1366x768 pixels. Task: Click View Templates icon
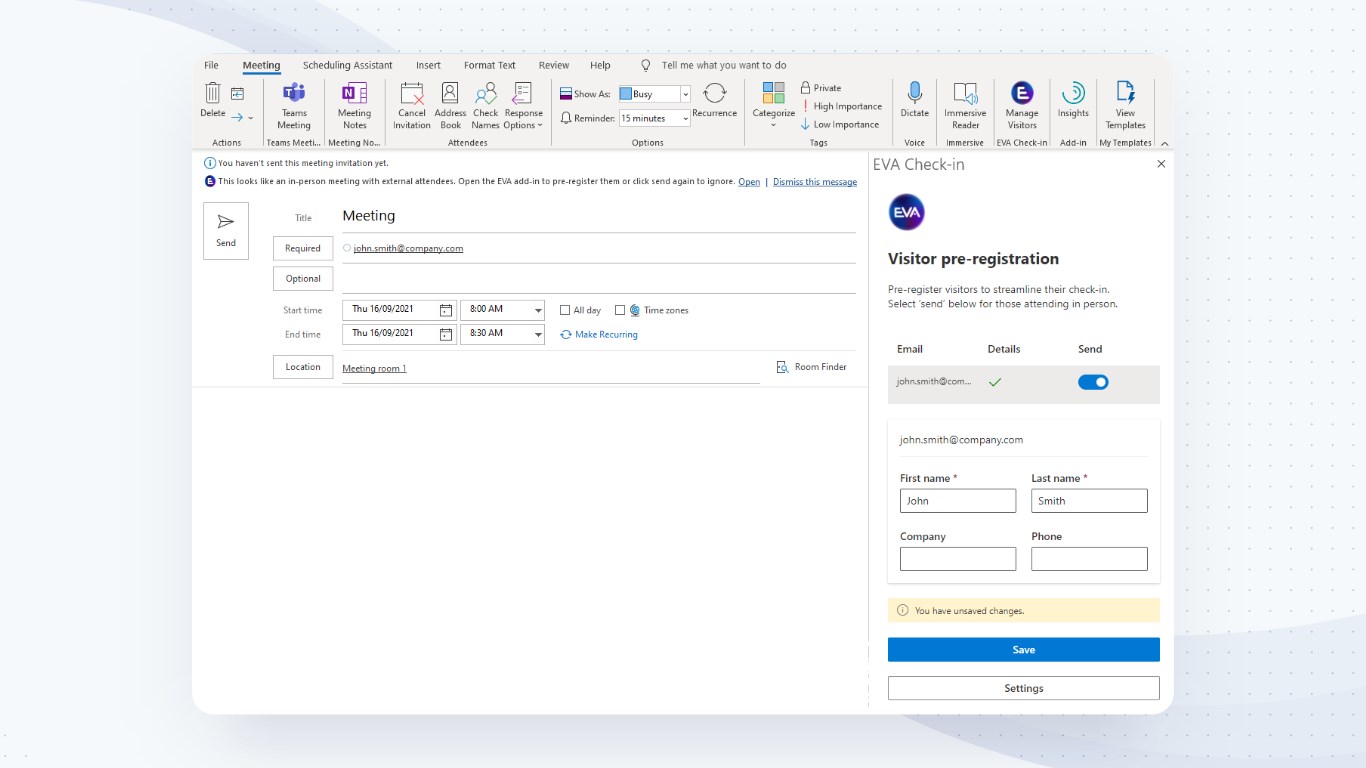click(1125, 93)
